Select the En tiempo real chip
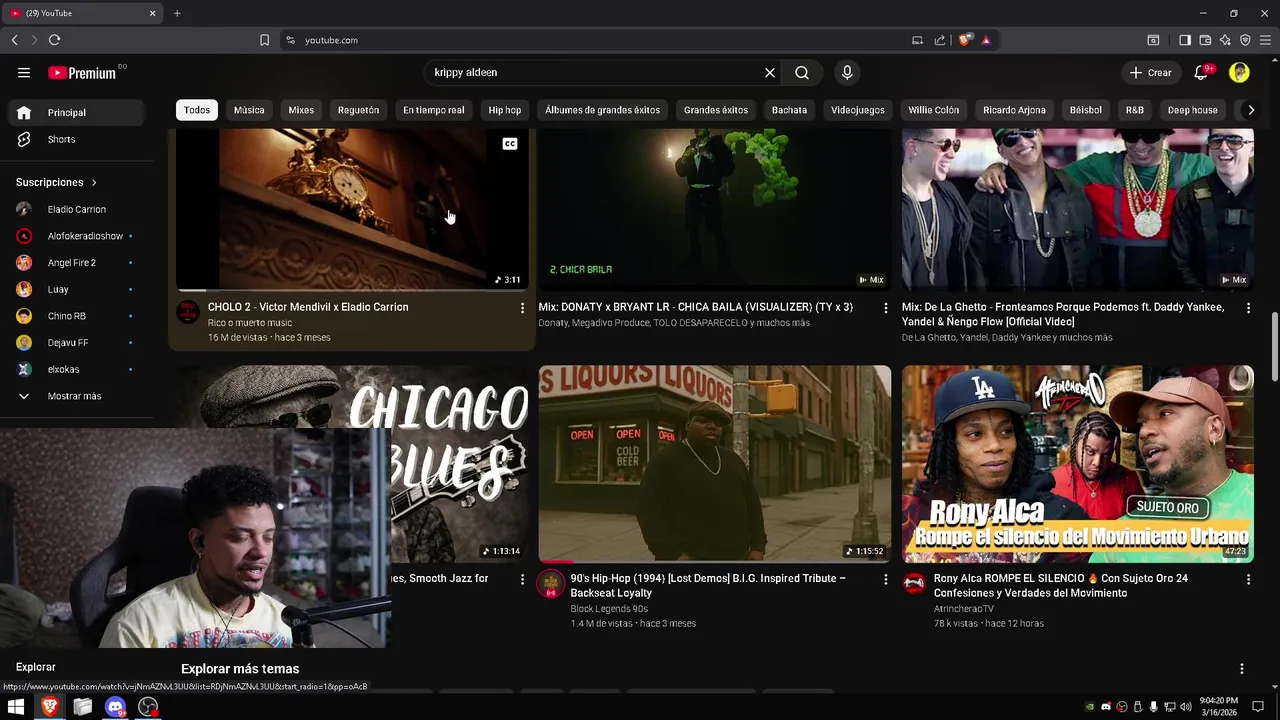 point(433,110)
